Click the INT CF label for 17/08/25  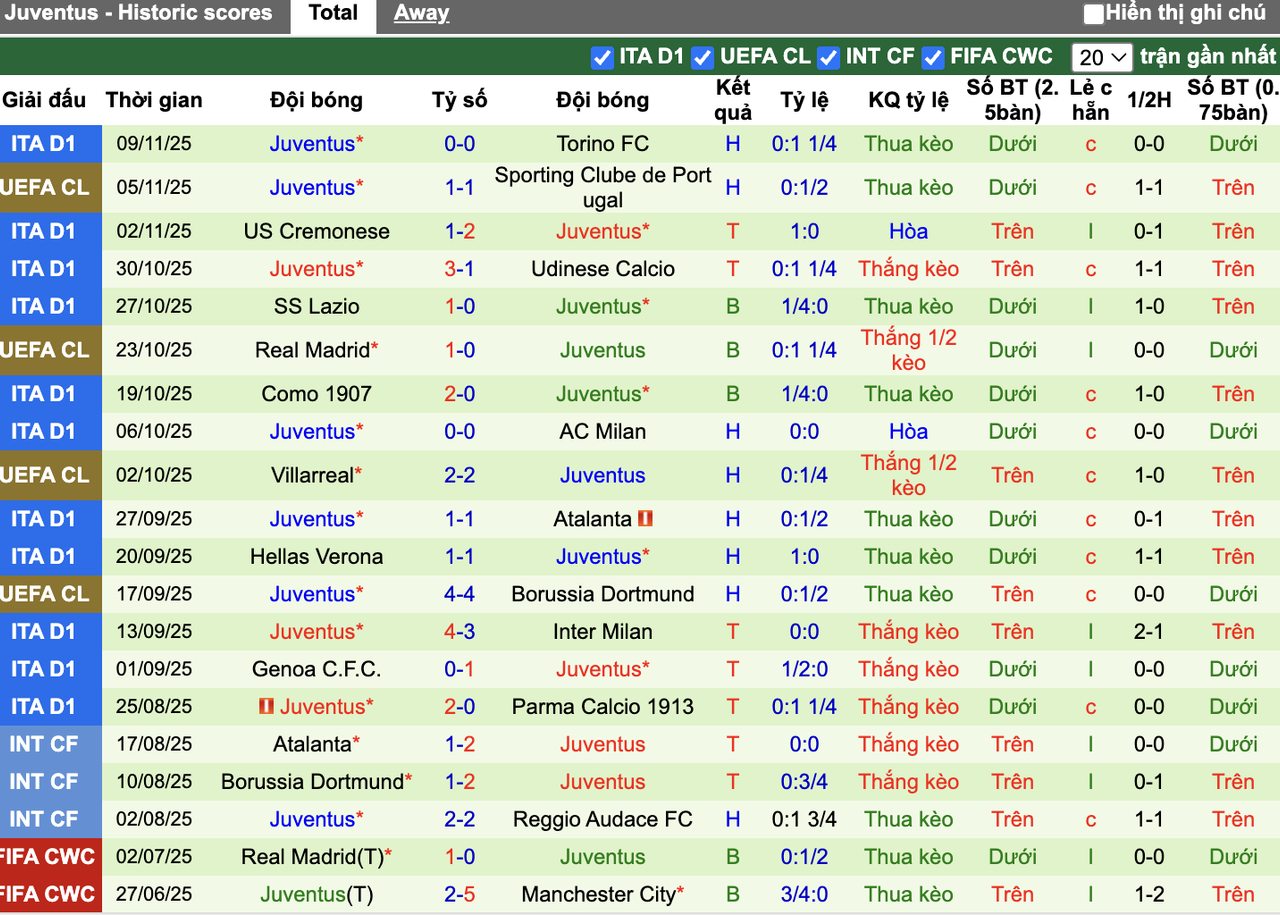(x=44, y=745)
